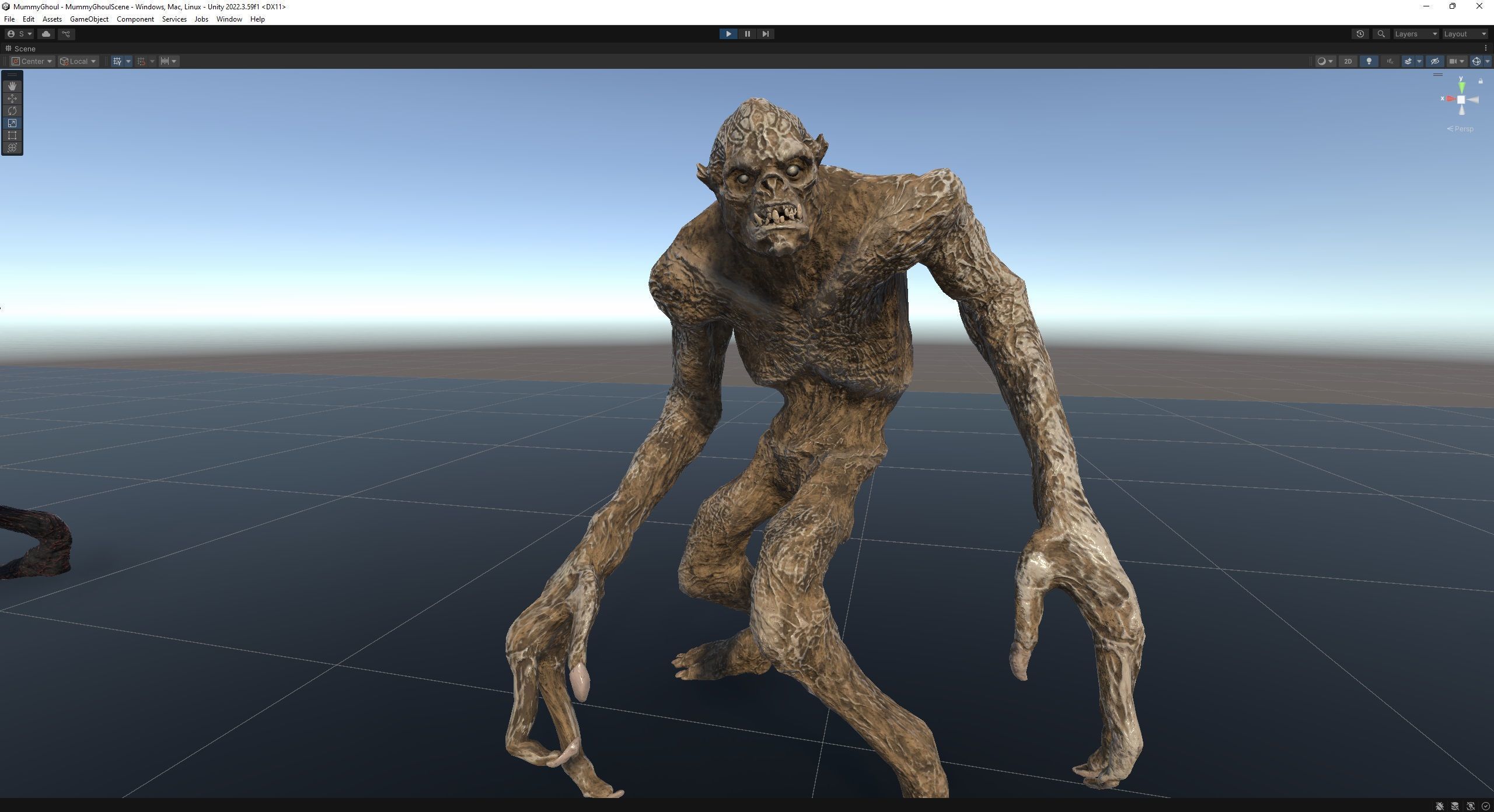Click the Scene tab options kebab menu

point(1486,48)
